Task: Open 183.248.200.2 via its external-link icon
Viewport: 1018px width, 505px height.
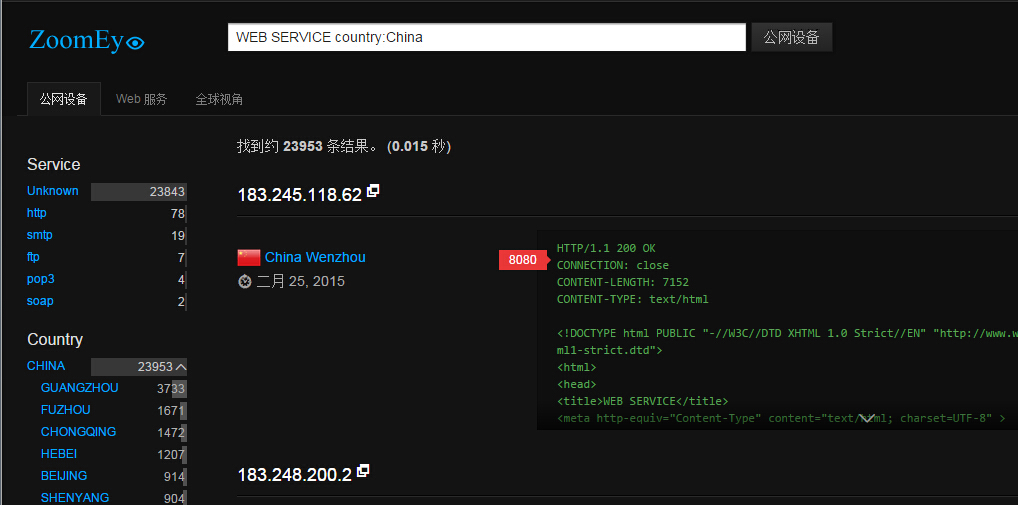Action: tap(364, 471)
